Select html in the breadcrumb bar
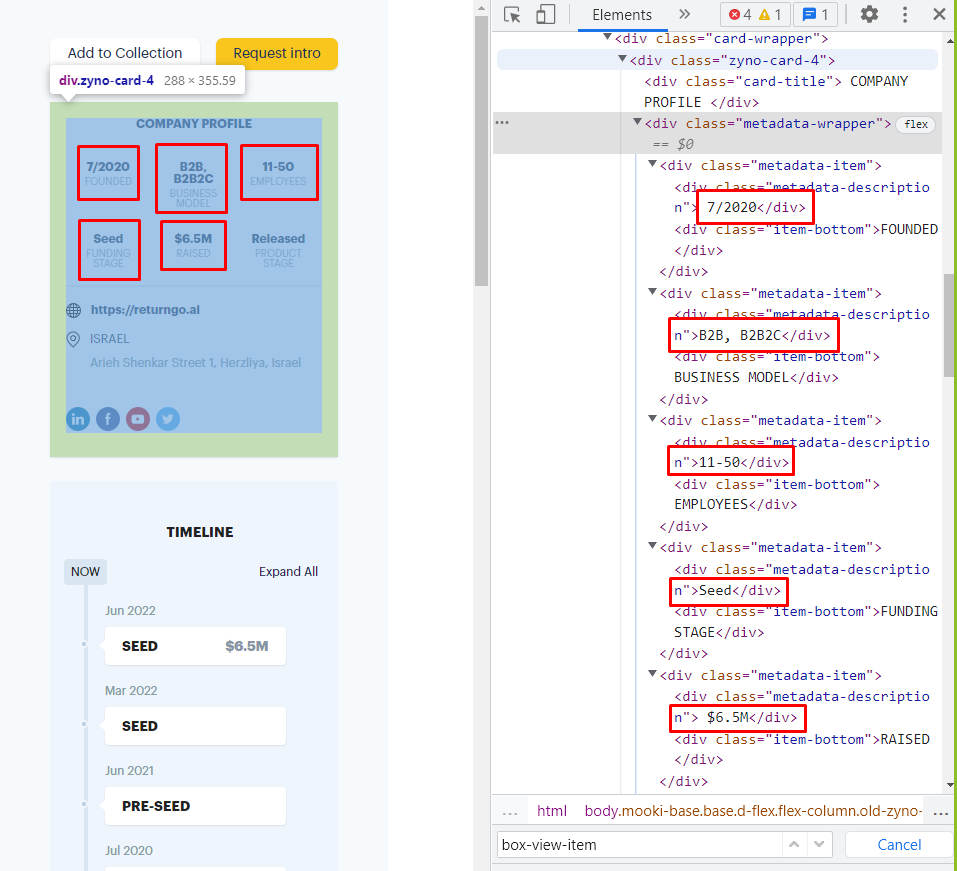Screen dimensions: 957x871 pos(552,811)
